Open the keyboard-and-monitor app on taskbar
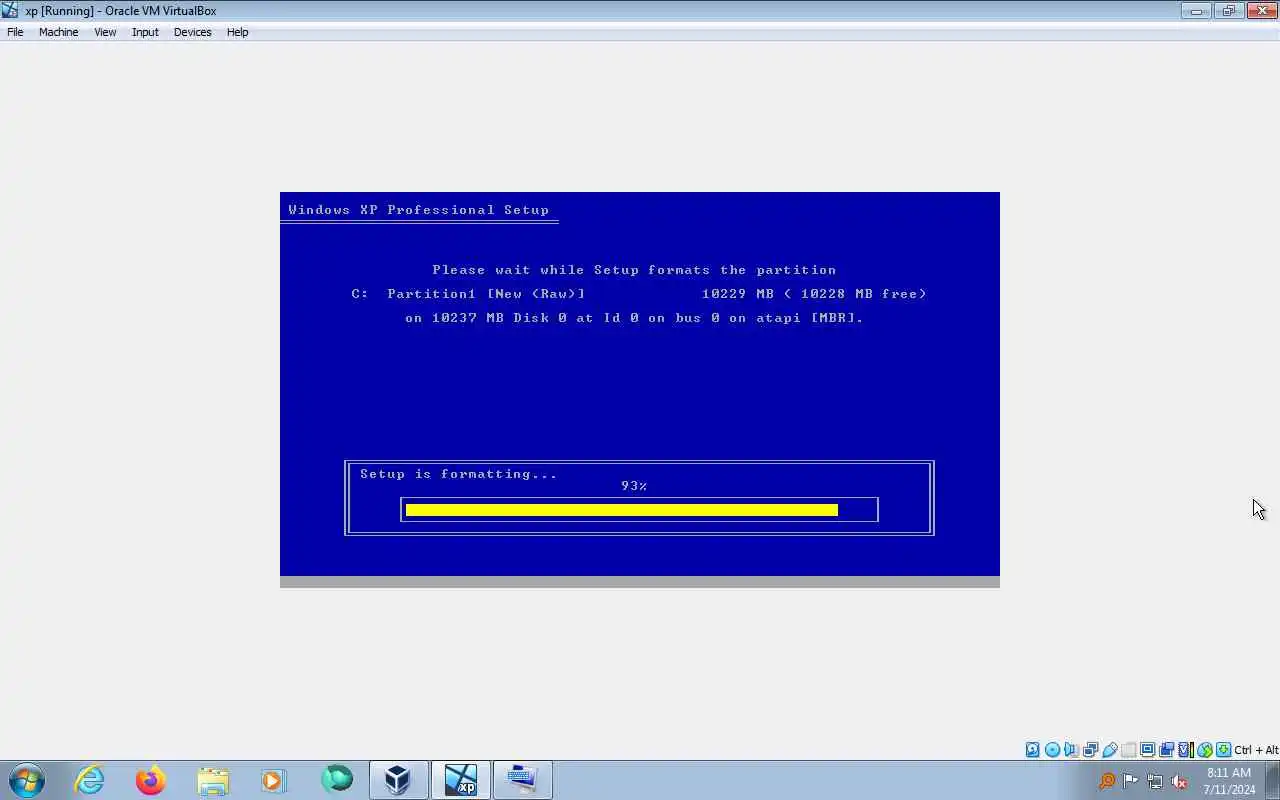Screen dimensions: 1280x800 click(522, 780)
